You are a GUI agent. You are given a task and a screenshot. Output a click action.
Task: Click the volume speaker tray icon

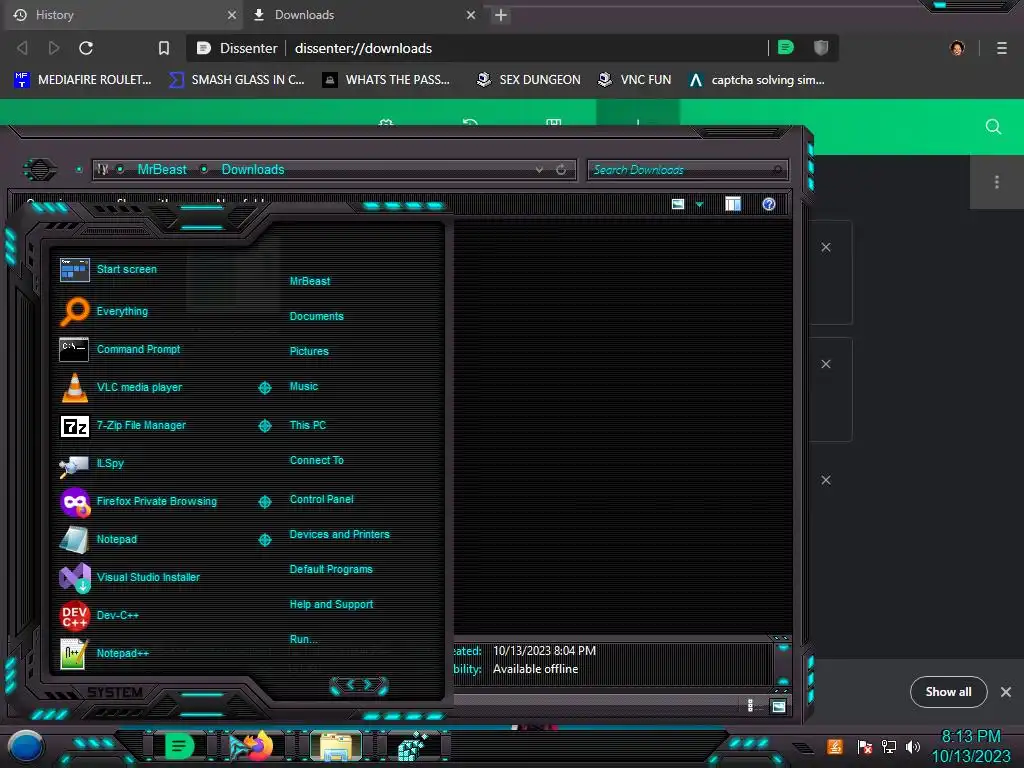coord(913,746)
